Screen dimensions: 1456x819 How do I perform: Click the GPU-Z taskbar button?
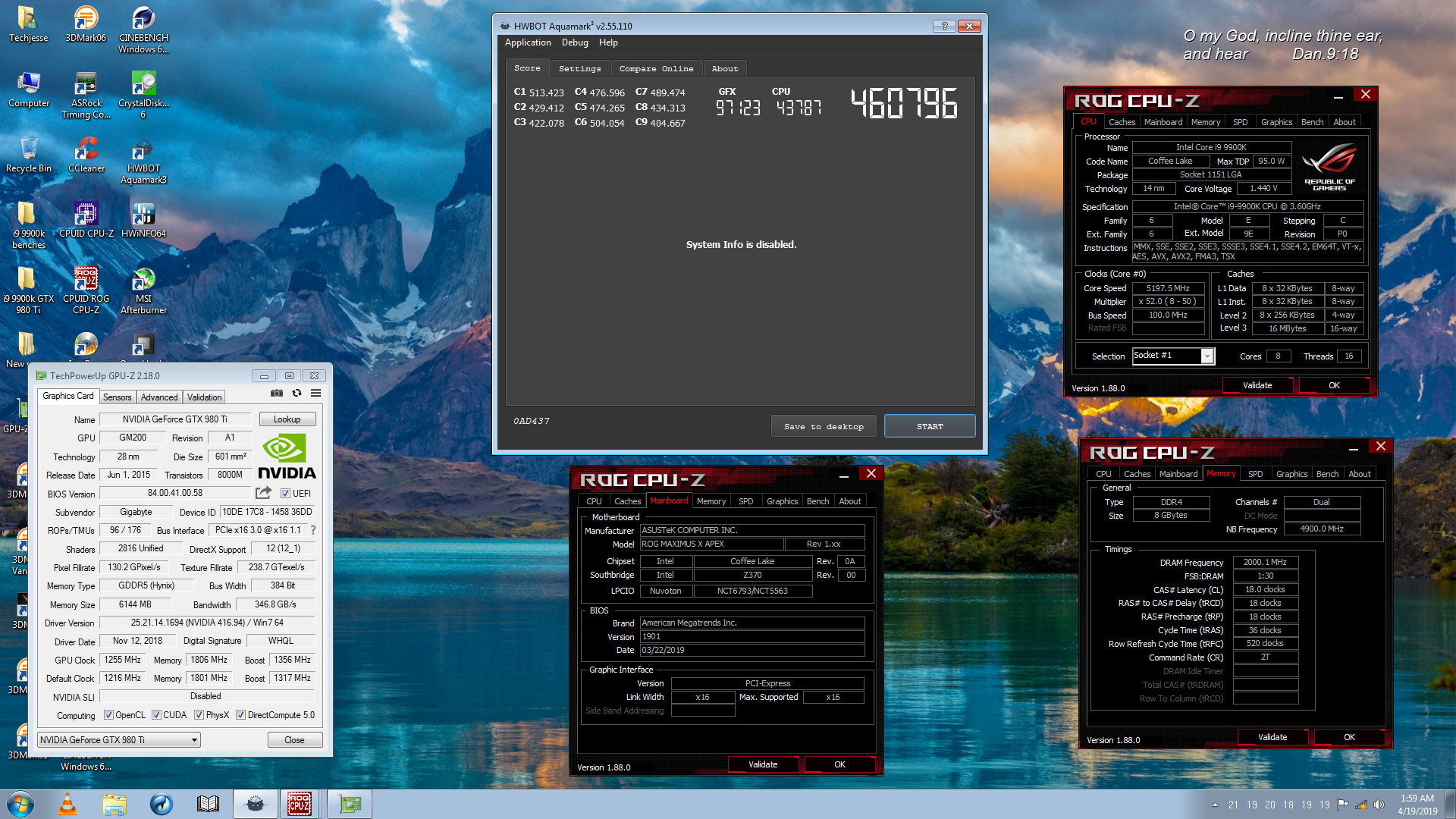point(350,804)
